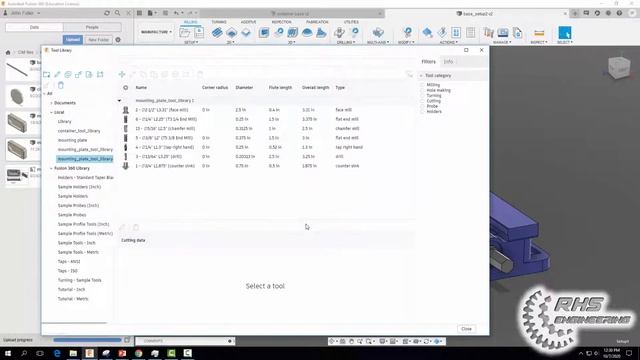Delete the library using the trash can icon
Screen dimensions: 640x360
click(x=61, y=85)
